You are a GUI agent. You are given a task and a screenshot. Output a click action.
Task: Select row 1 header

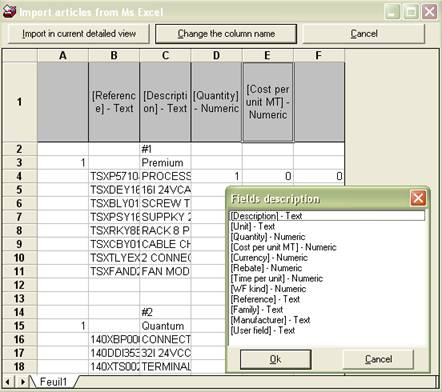click(x=20, y=102)
